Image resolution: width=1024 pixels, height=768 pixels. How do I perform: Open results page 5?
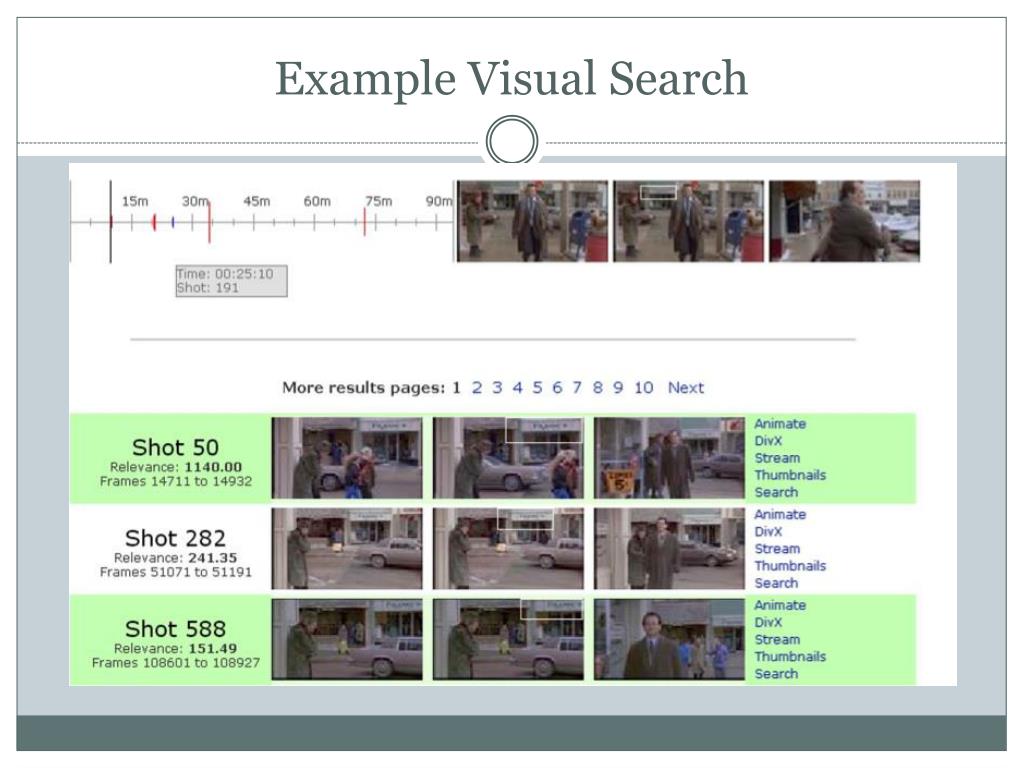tap(537, 388)
